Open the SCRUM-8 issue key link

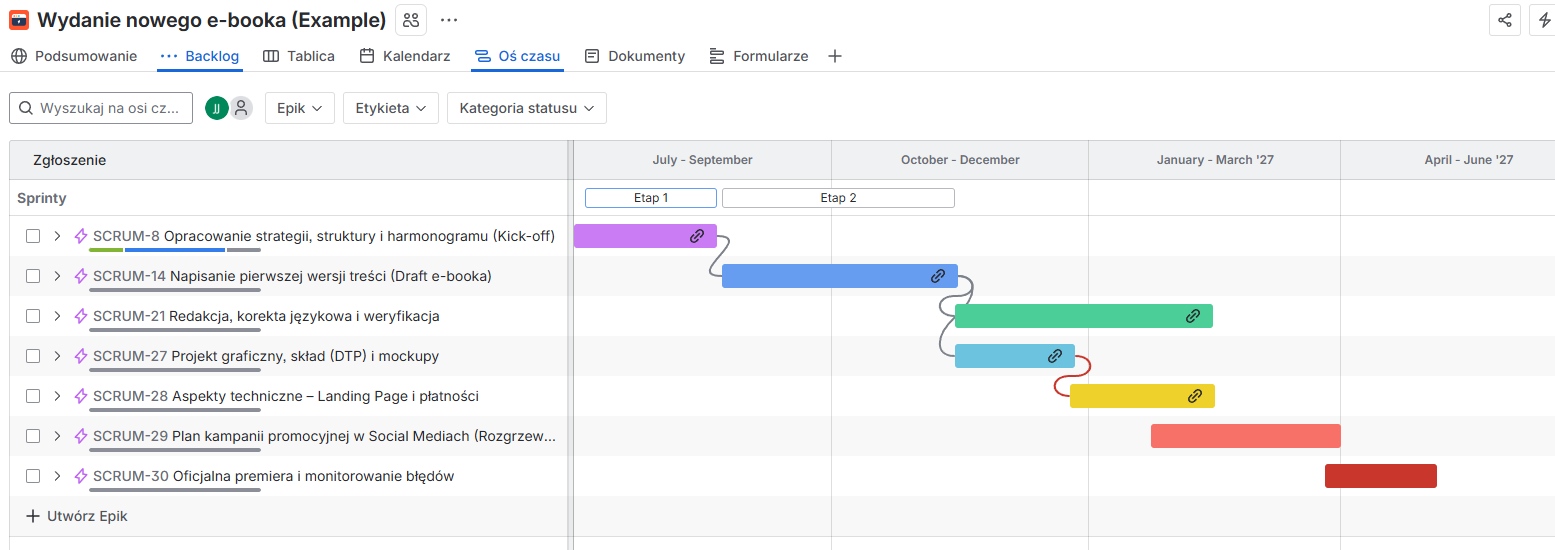[x=126, y=236]
